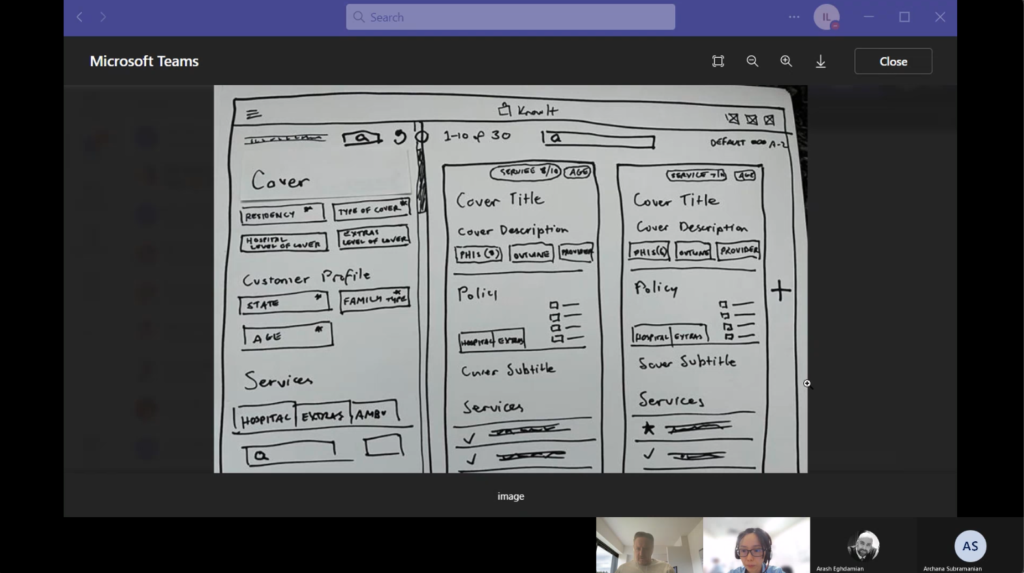Open the more options ellipsis menu
Image resolution: width=1024 pixels, height=573 pixels.
click(794, 17)
